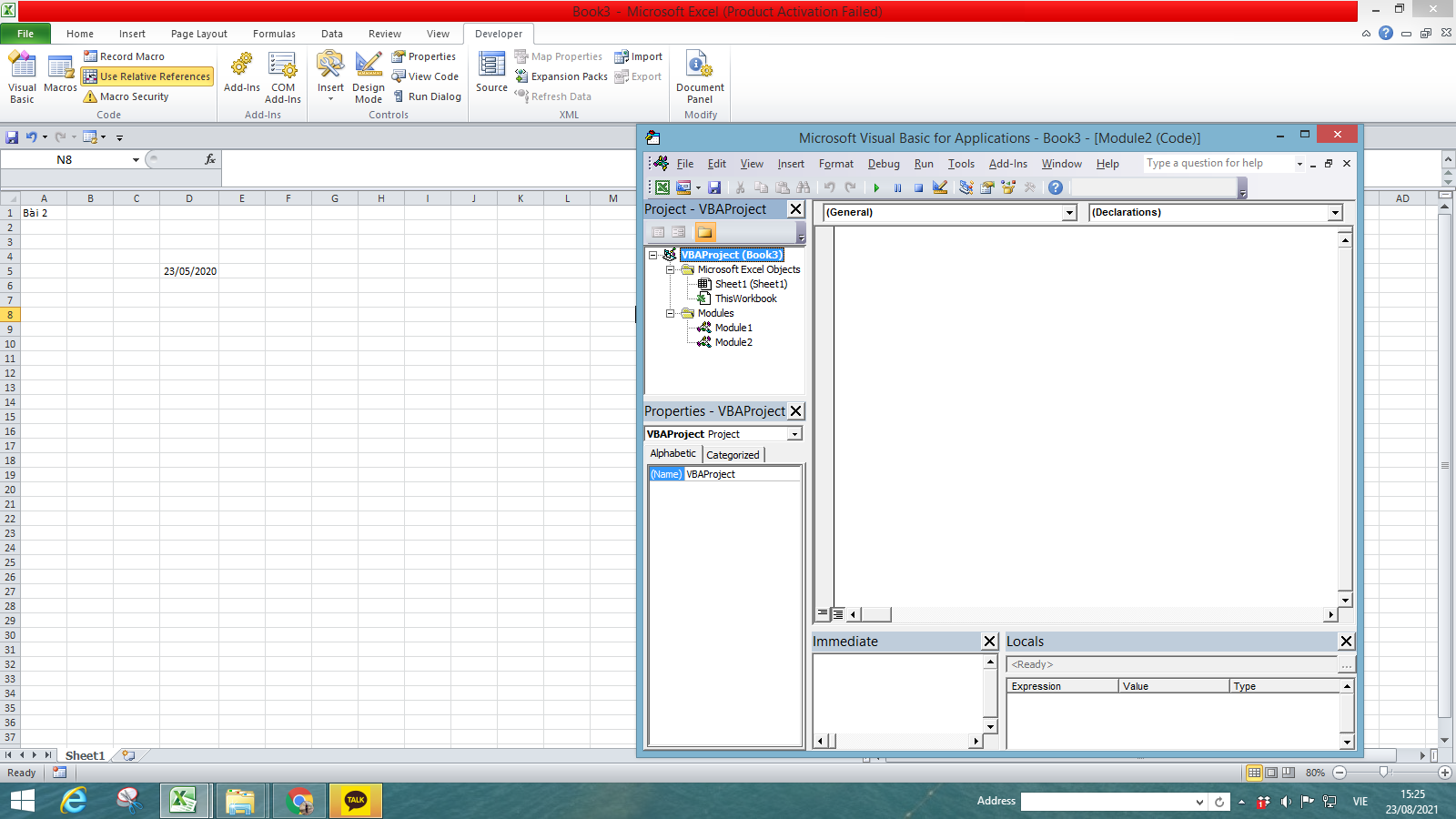The image size is (1456, 819).
Task: Close the Locals window pane
Action: tap(1347, 642)
